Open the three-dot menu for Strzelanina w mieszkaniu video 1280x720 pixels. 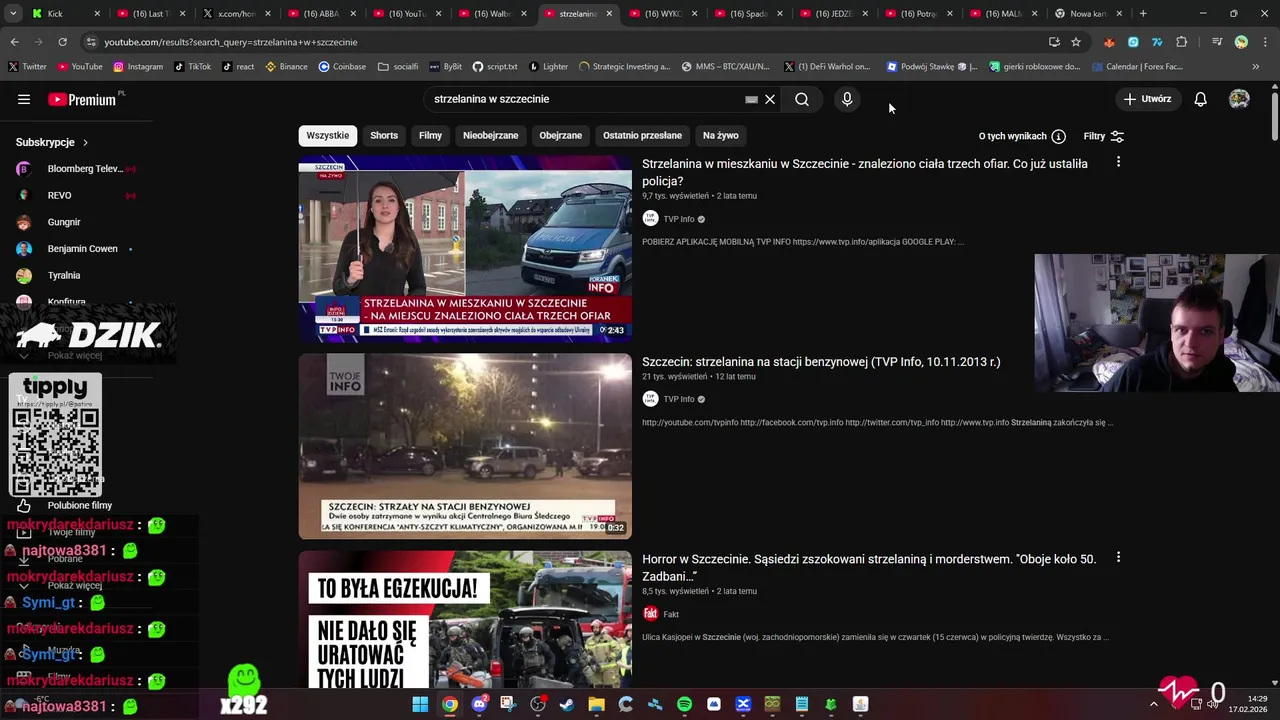1118,162
